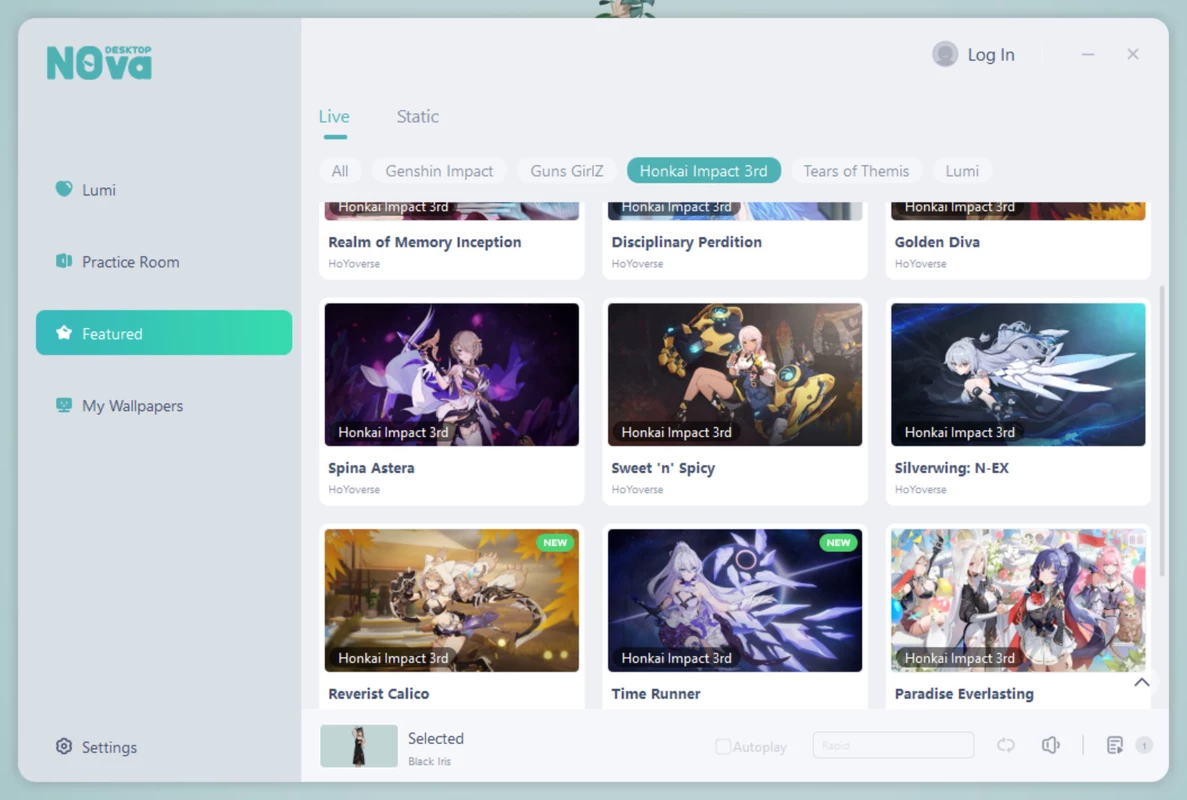Open the Sweet 'n' Spicy wallpaper thumbnail

pos(735,375)
